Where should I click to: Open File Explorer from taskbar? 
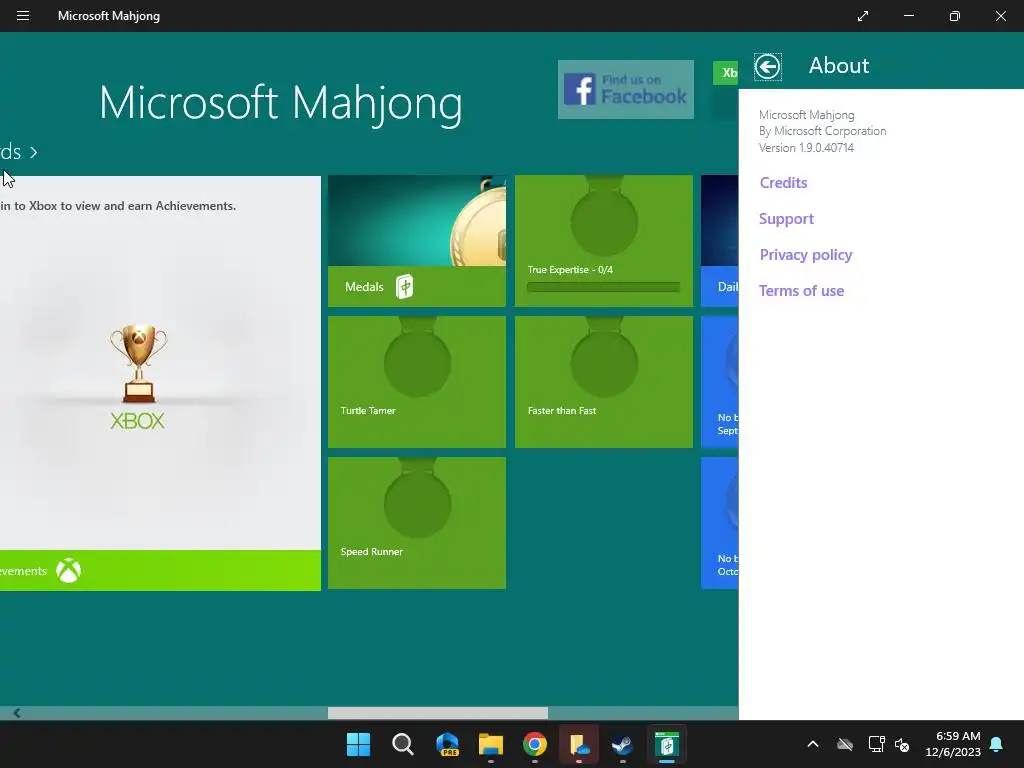click(490, 744)
